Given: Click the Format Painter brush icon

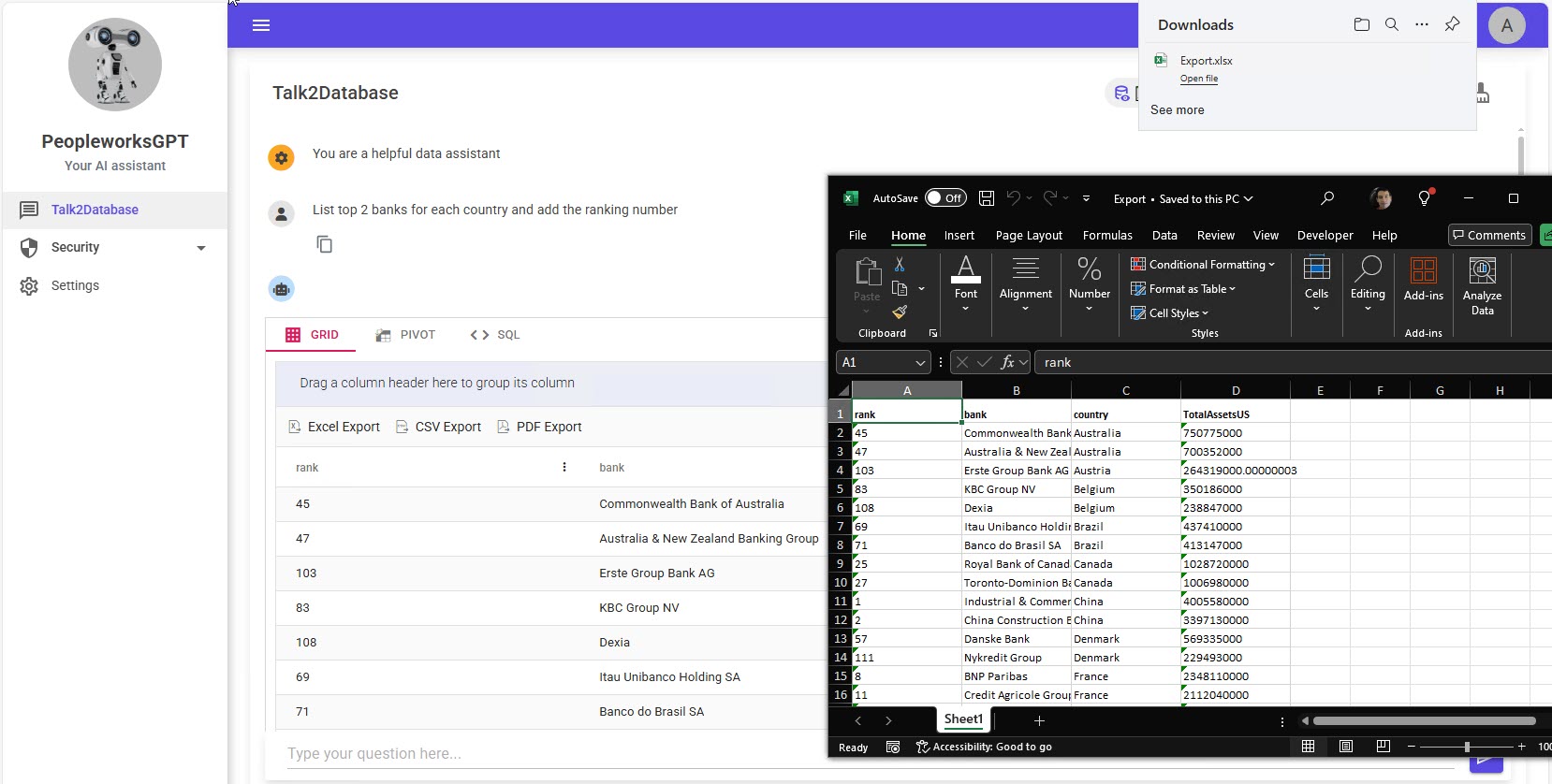Looking at the screenshot, I should click(900, 312).
